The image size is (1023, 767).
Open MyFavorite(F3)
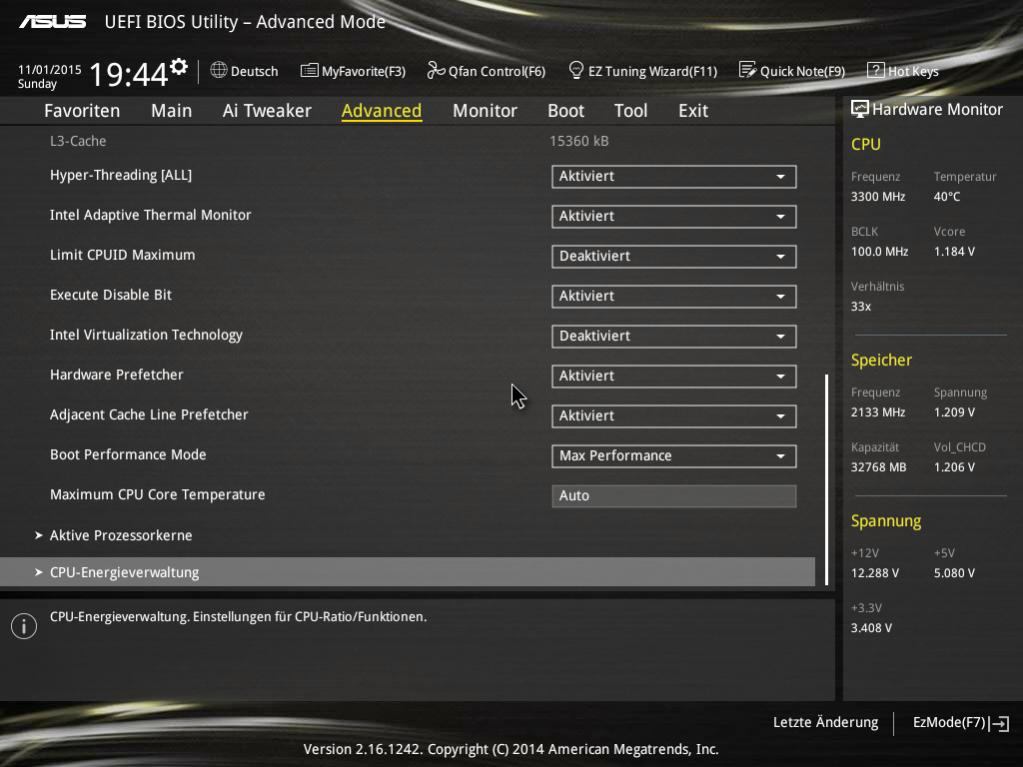click(353, 71)
